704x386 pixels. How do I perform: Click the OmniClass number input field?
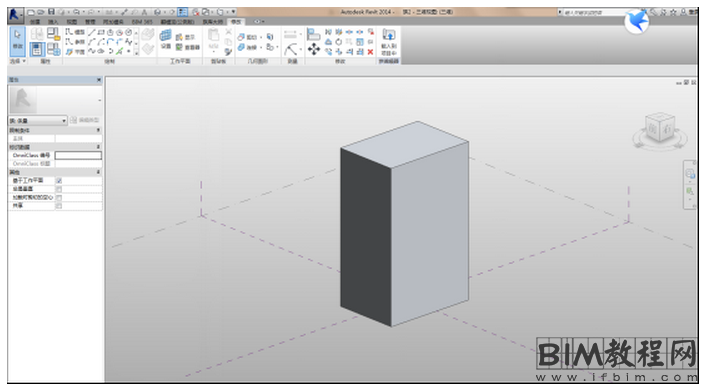coord(78,155)
